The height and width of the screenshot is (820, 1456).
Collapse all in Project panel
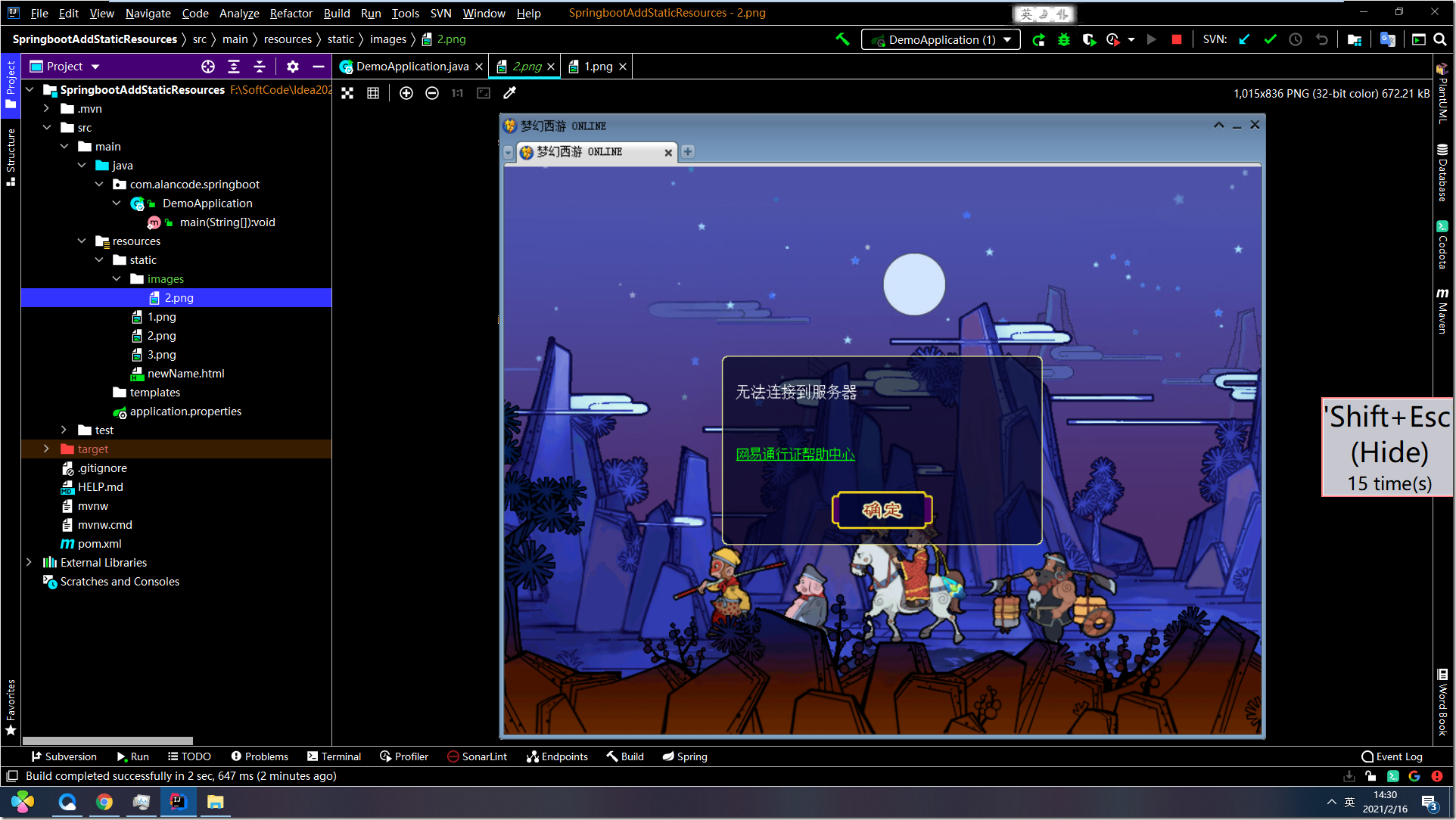coord(260,67)
